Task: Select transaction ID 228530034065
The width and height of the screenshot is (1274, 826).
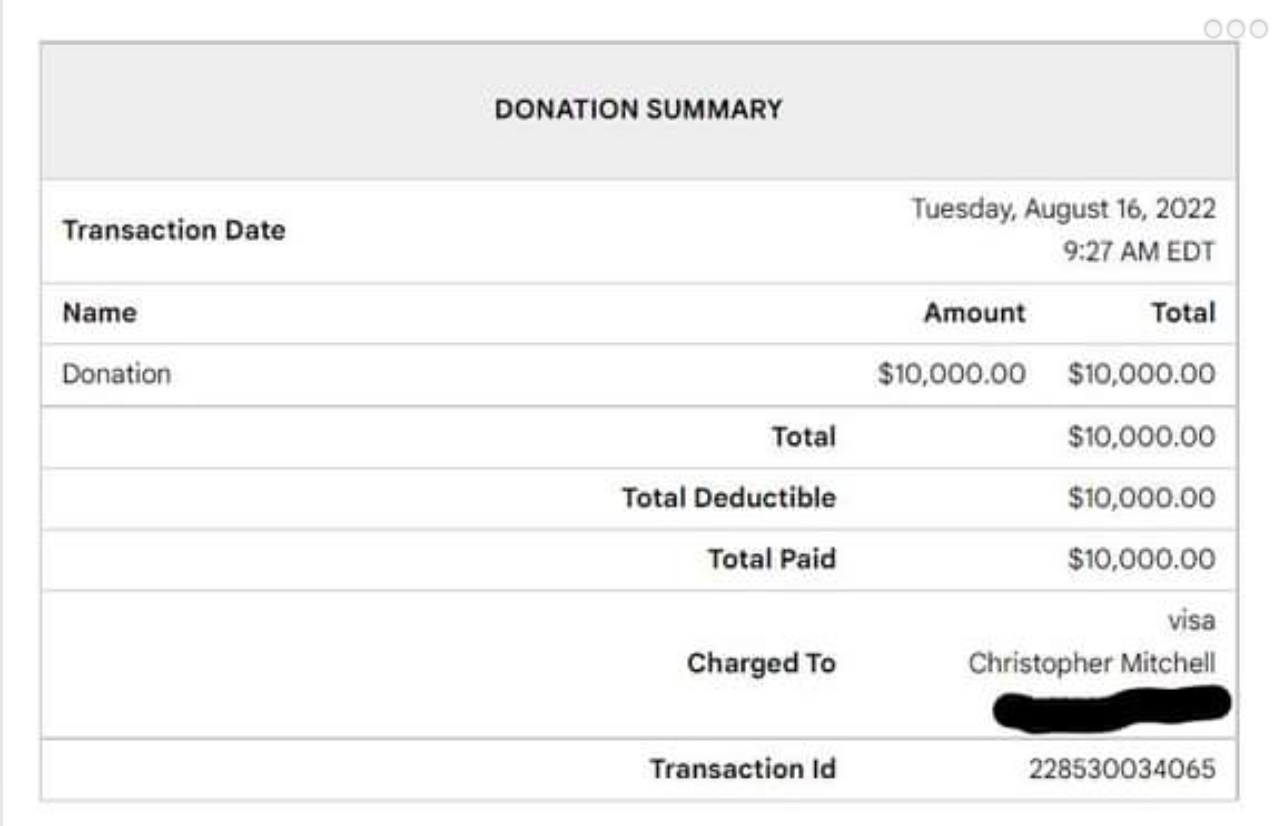Action: coord(1122,769)
